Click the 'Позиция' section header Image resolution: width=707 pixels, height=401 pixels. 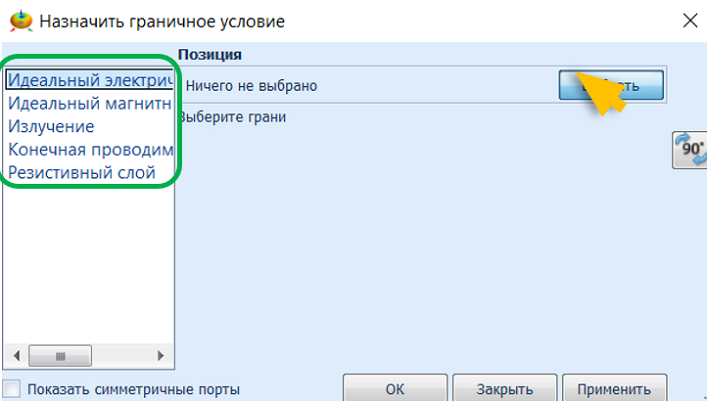click(210, 54)
